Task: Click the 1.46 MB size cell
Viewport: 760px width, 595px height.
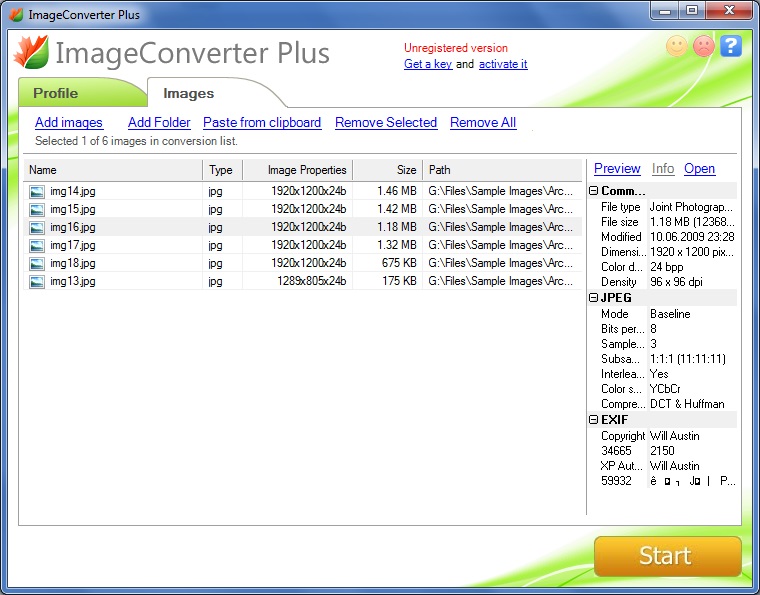Action: [x=396, y=191]
